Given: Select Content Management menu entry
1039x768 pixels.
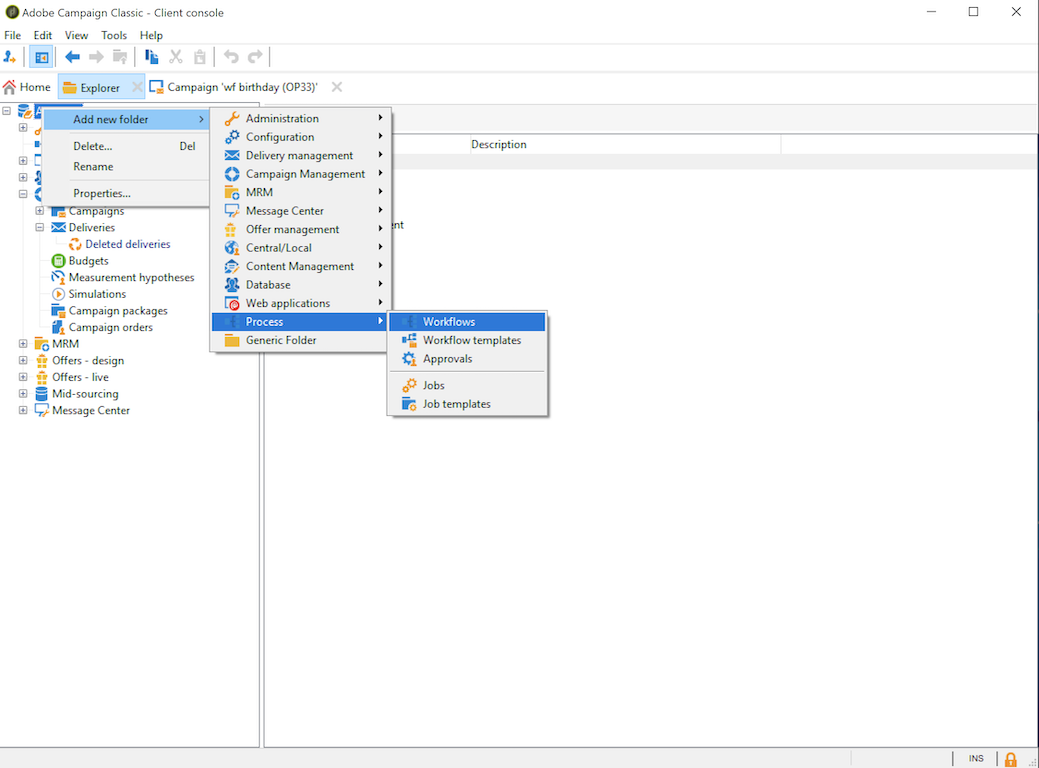Looking at the screenshot, I should [x=300, y=266].
